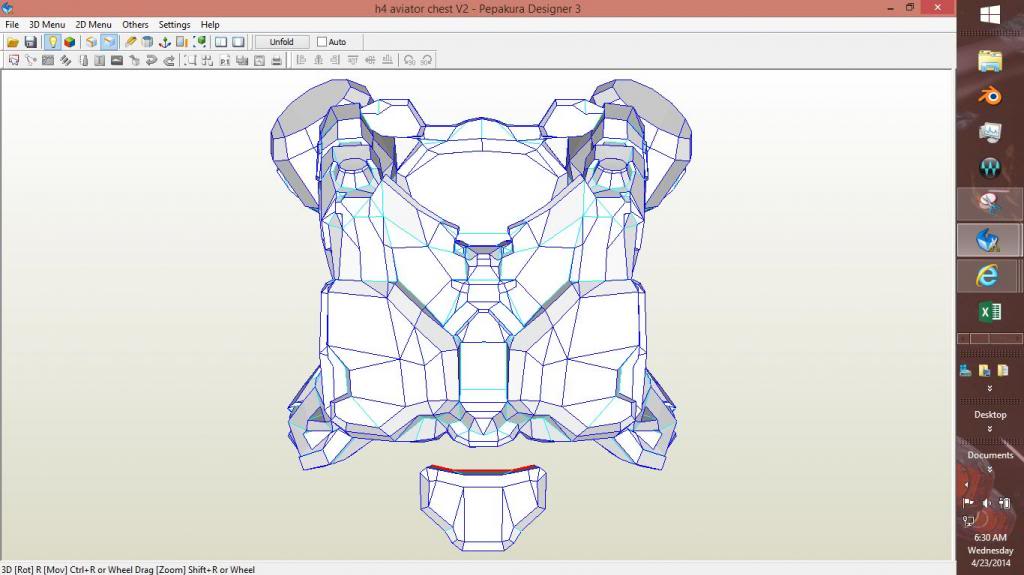Screen dimensions: 1024x575
Task: Click the page number P1 icon
Action: (x=225, y=60)
